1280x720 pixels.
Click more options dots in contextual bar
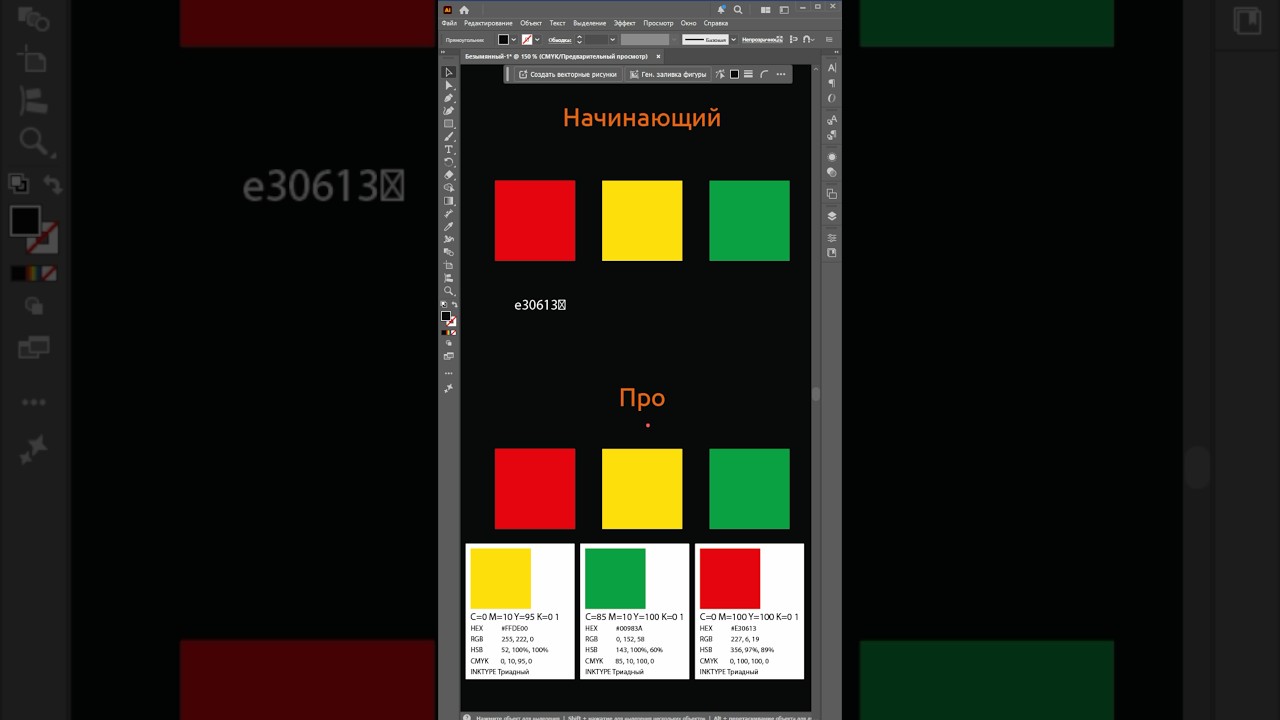tap(781, 74)
